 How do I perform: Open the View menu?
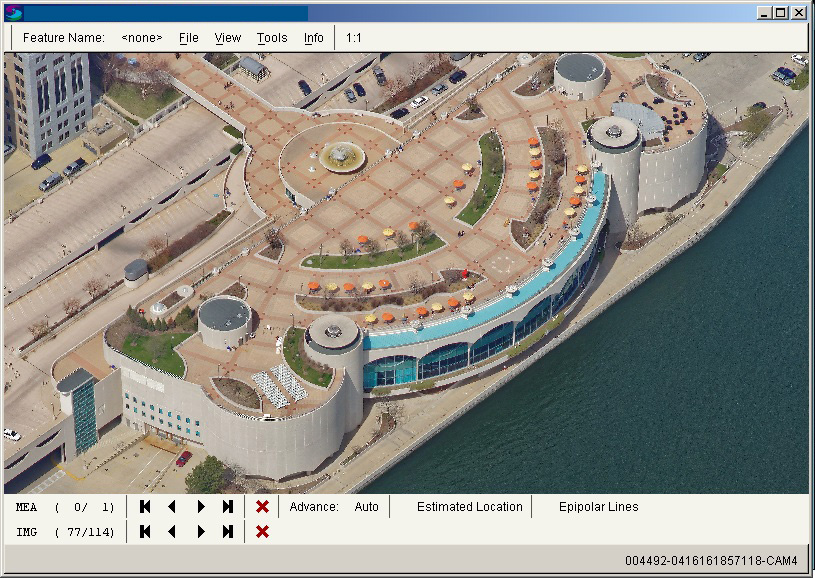(x=228, y=38)
